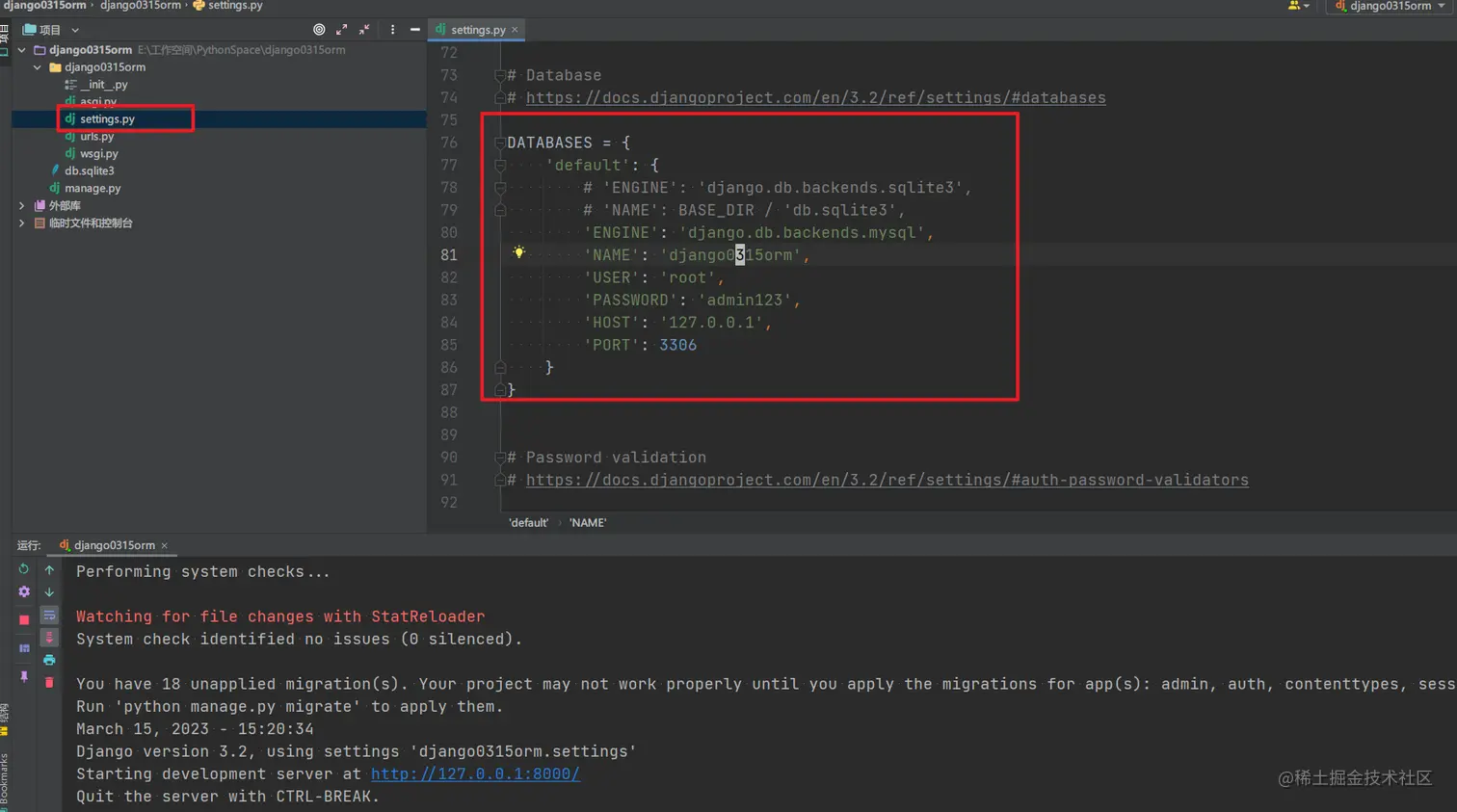Click first django0315orm in navigation path
Image resolution: width=1457 pixels, height=812 pixels.
click(44, 6)
